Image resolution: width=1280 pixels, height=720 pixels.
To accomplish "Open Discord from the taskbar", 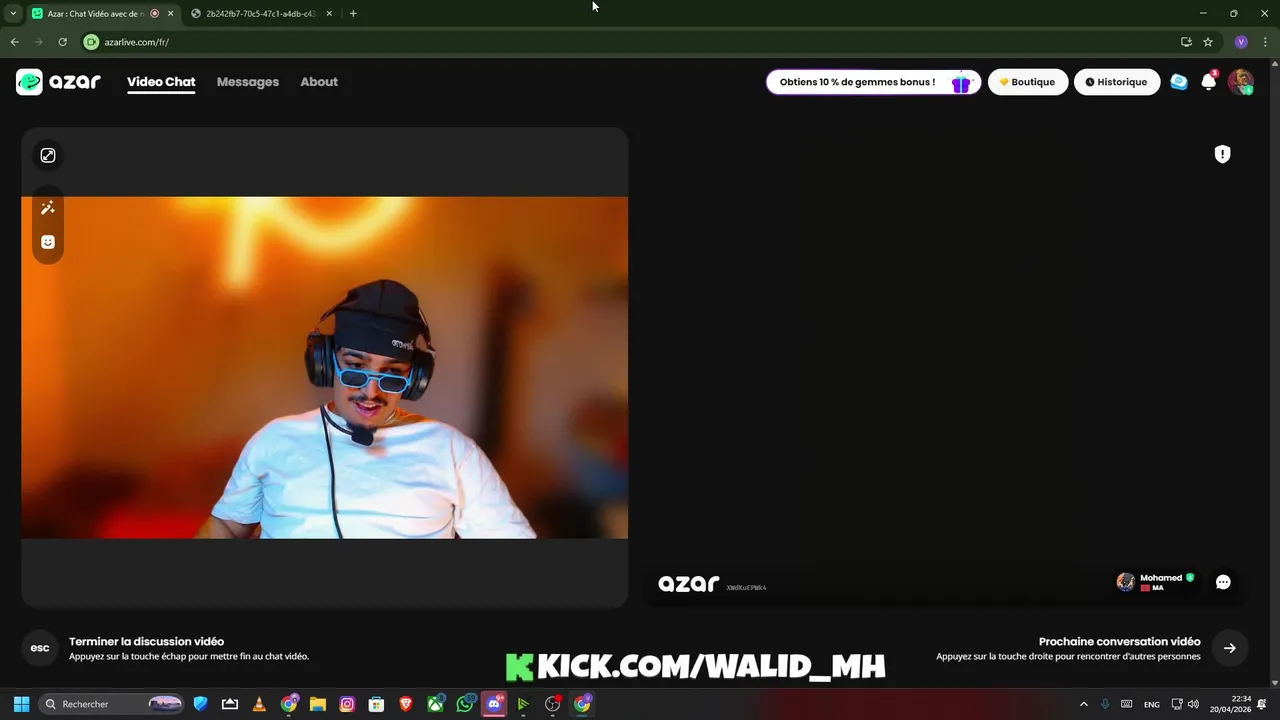I will coord(494,704).
